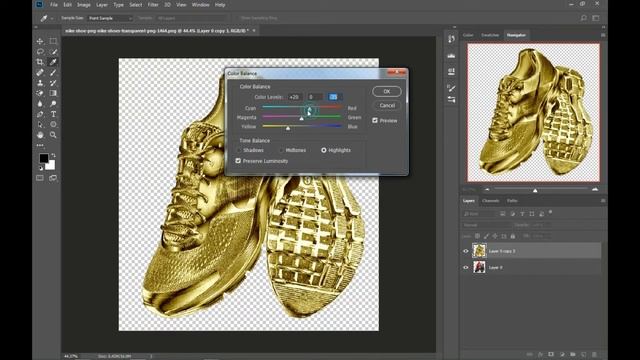Select the Highlights radio button
Viewport: 640px width, 360px height.
tap(324, 150)
